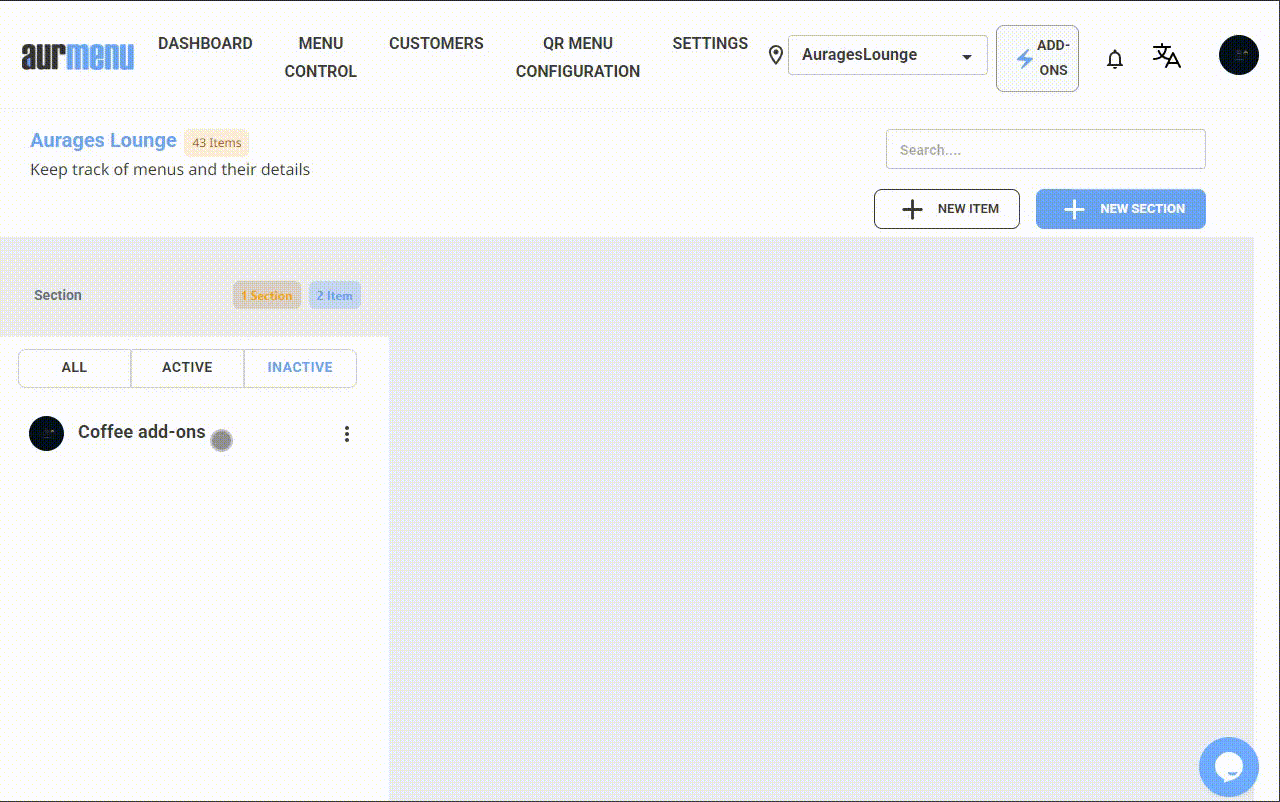
Task: Go to Dashboard menu
Action: (x=205, y=44)
